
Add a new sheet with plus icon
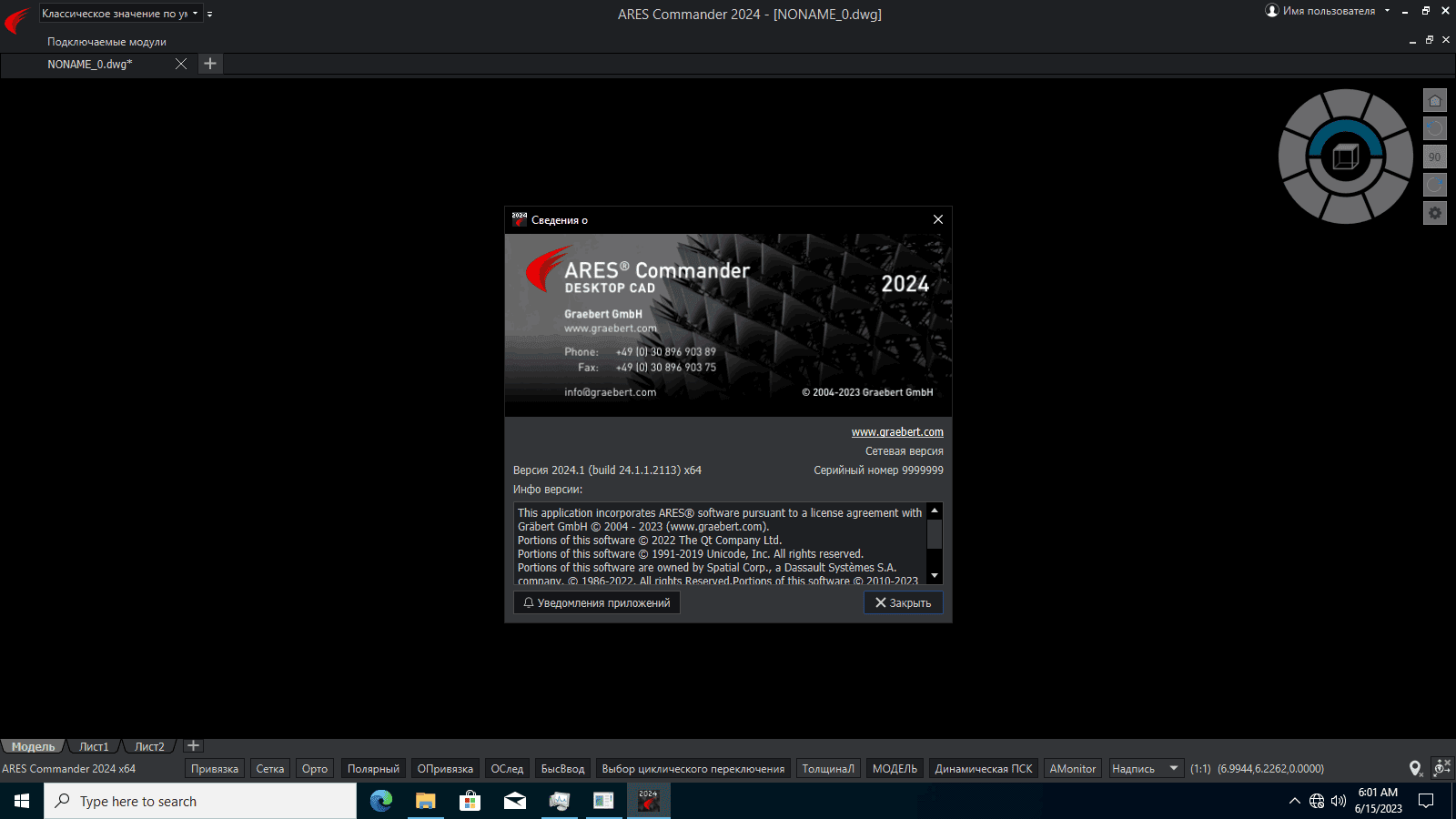click(x=193, y=746)
